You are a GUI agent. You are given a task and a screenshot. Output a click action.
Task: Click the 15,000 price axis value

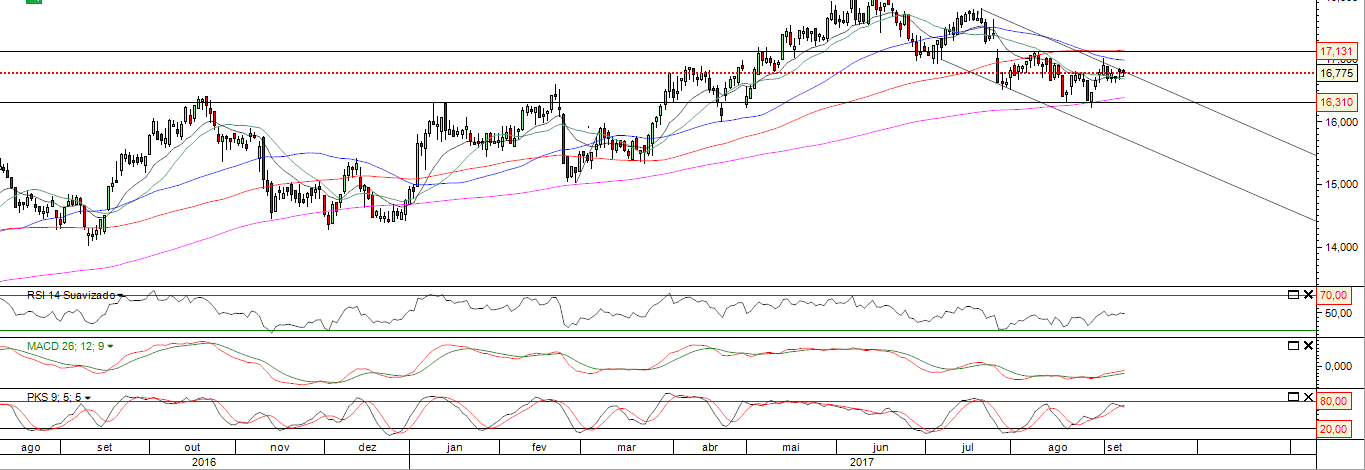pyautogui.click(x=1339, y=184)
